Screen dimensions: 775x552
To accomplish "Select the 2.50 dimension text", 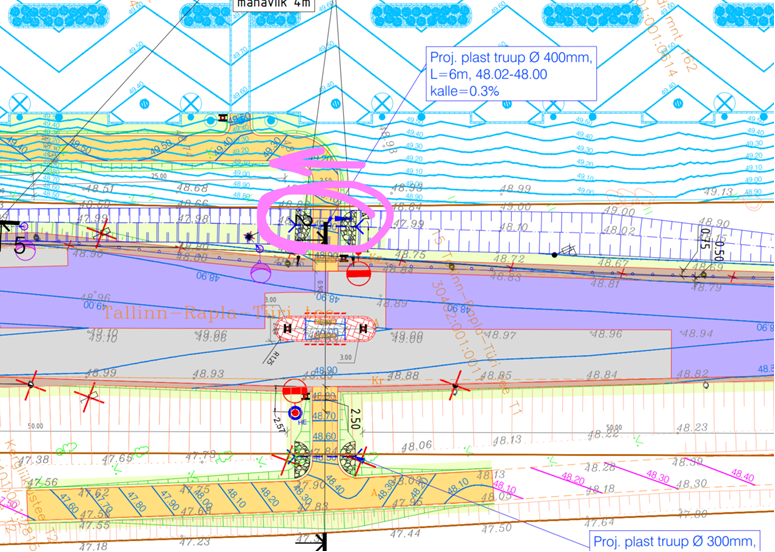I will point(353,417).
